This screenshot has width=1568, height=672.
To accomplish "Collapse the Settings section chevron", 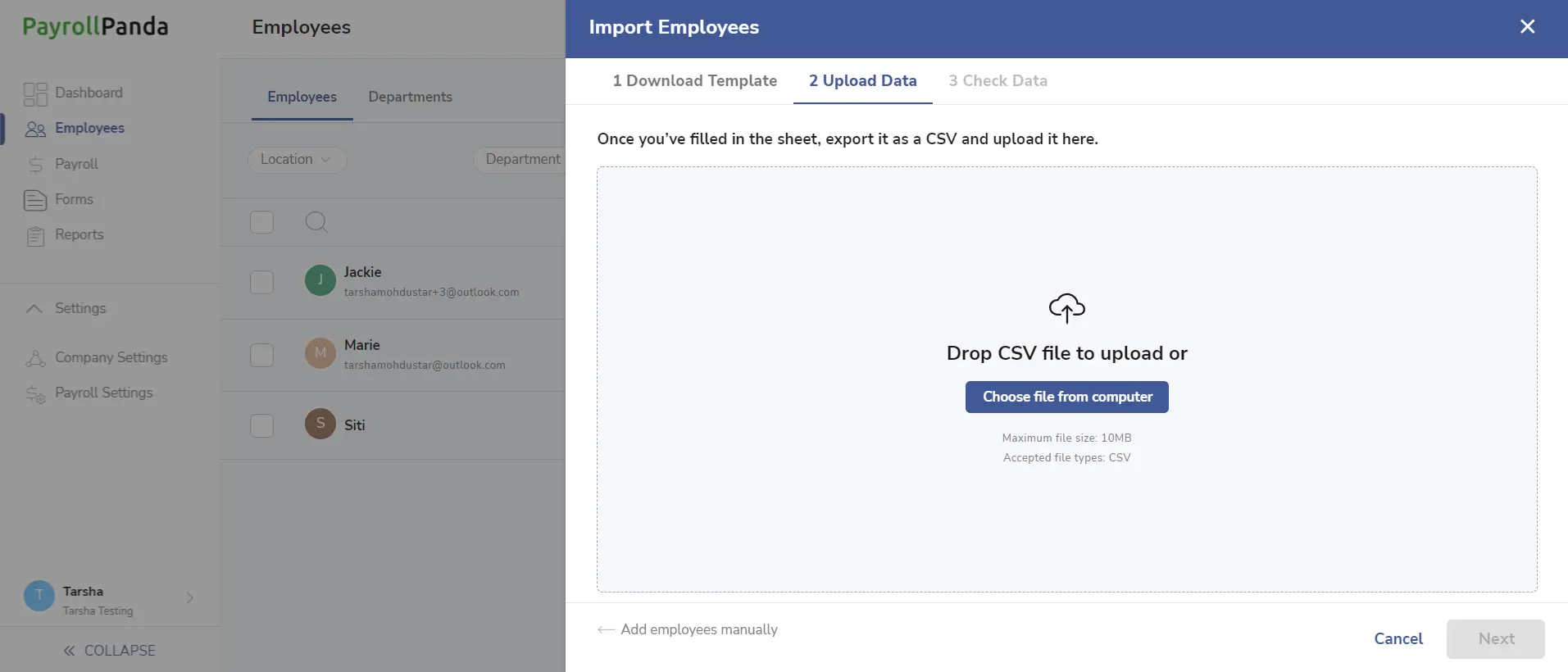I will click(x=34, y=309).
